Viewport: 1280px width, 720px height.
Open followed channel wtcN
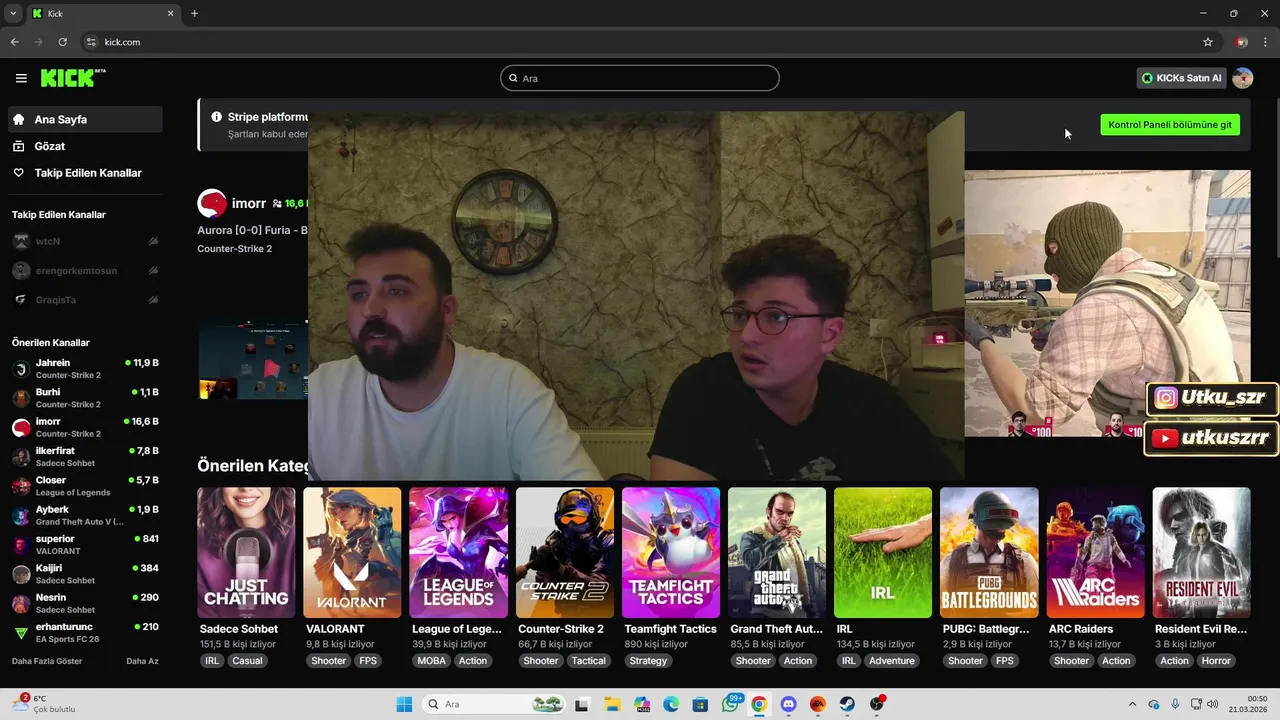85,241
